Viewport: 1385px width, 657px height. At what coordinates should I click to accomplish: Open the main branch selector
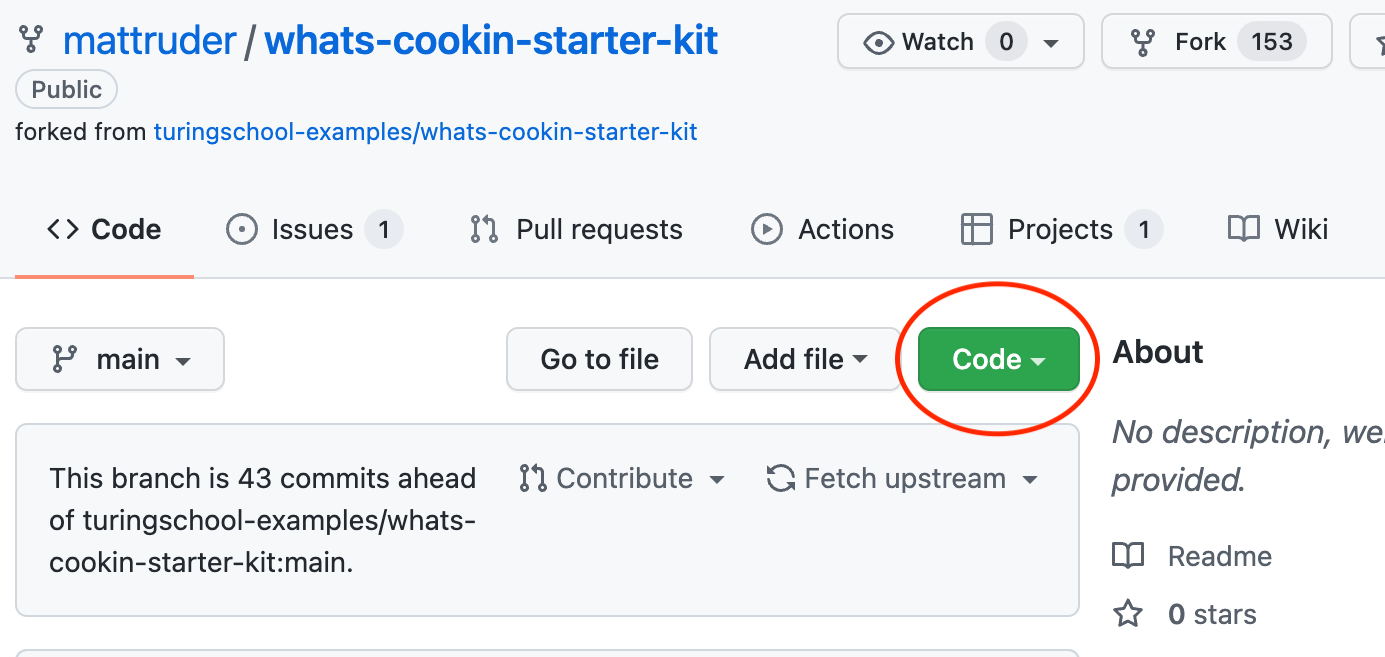click(119, 359)
